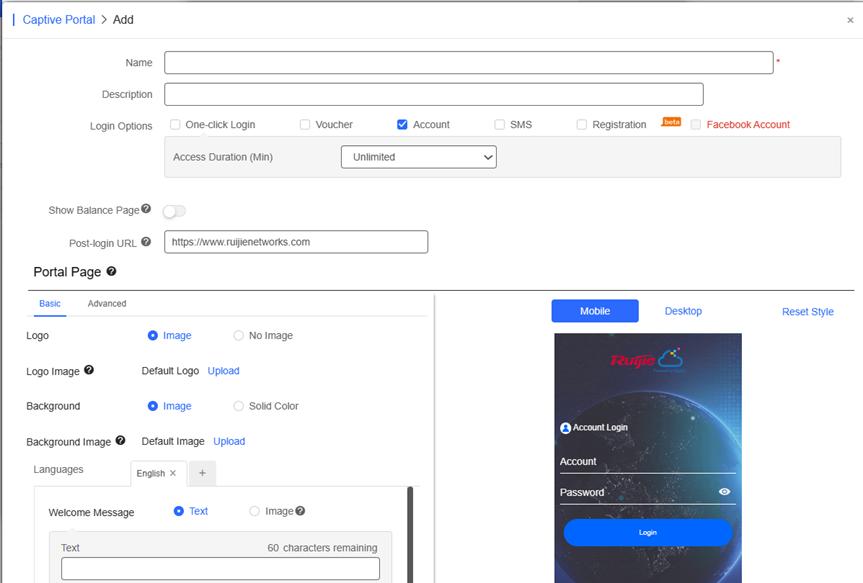Click the beta badge

point(671,122)
